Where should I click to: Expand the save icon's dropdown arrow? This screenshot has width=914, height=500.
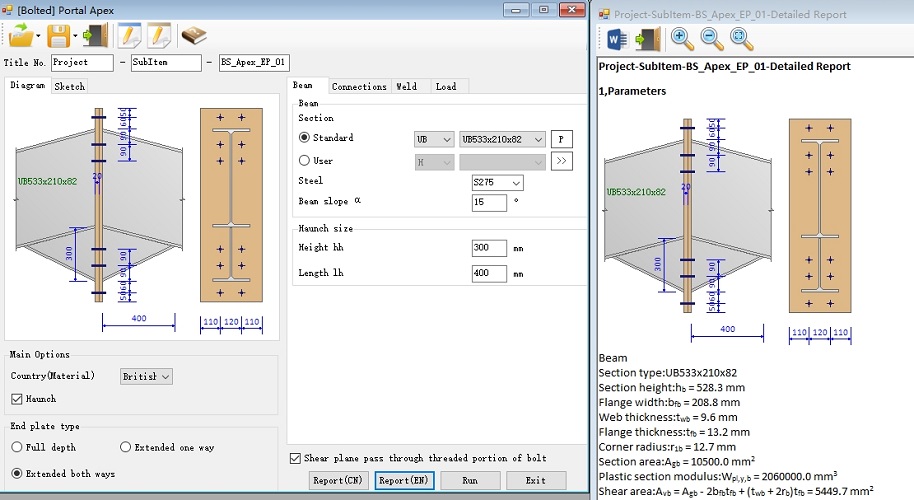(75, 36)
